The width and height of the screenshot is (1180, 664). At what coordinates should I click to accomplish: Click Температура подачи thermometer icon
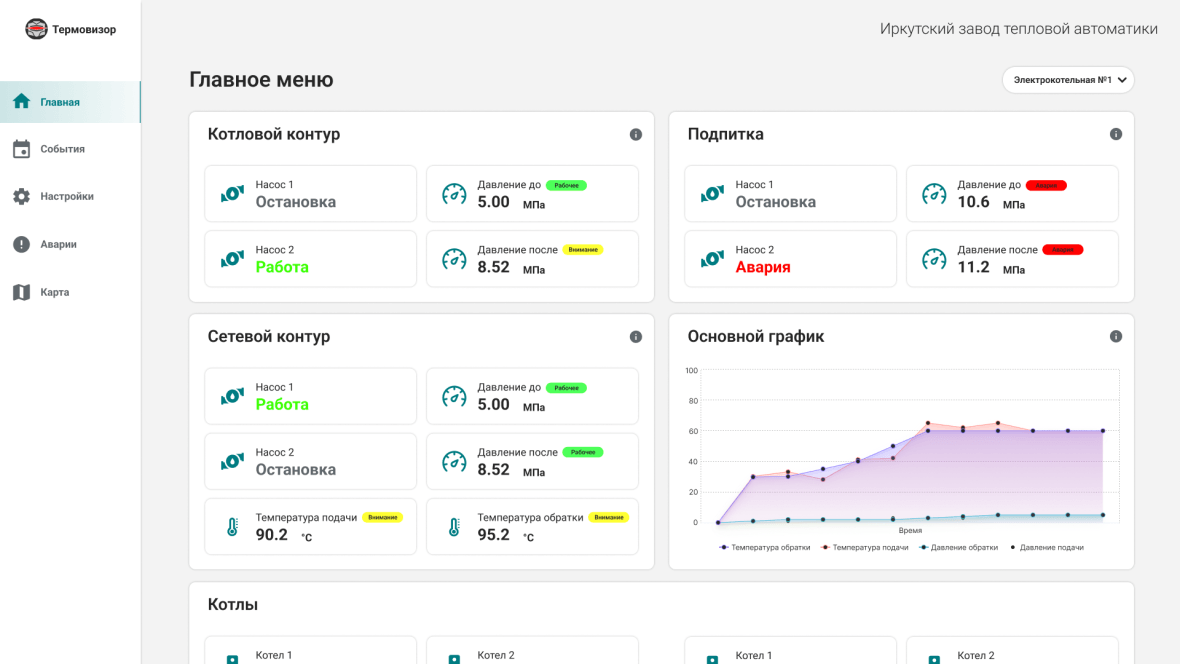[x=232, y=527]
